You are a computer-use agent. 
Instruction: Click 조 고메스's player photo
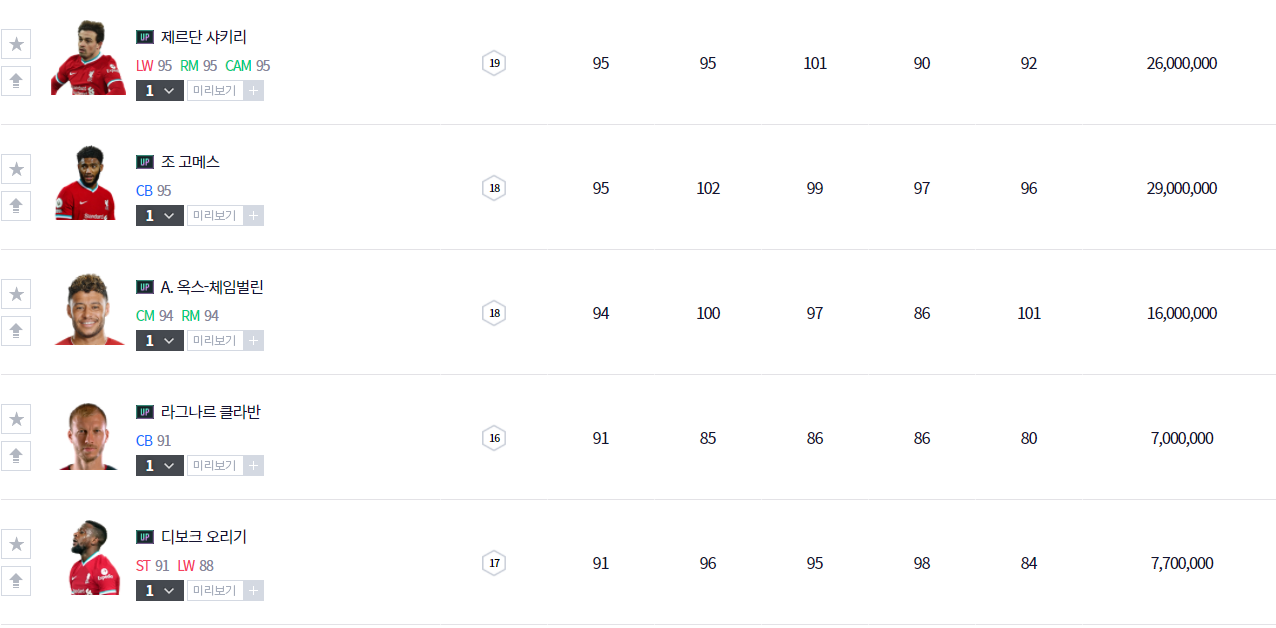(x=86, y=184)
